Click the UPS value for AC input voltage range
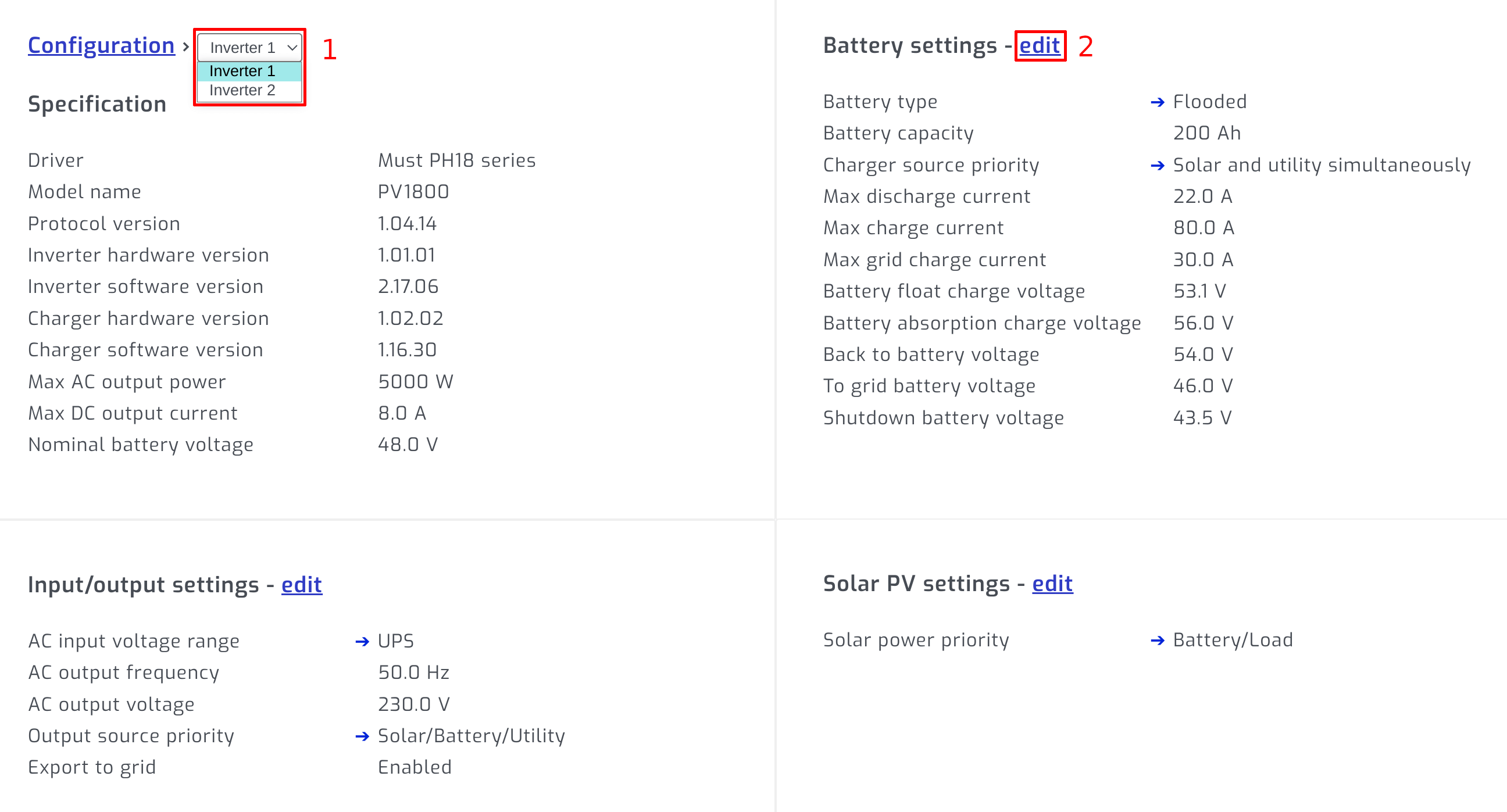Screen dimensions: 1507x812 click(395, 641)
